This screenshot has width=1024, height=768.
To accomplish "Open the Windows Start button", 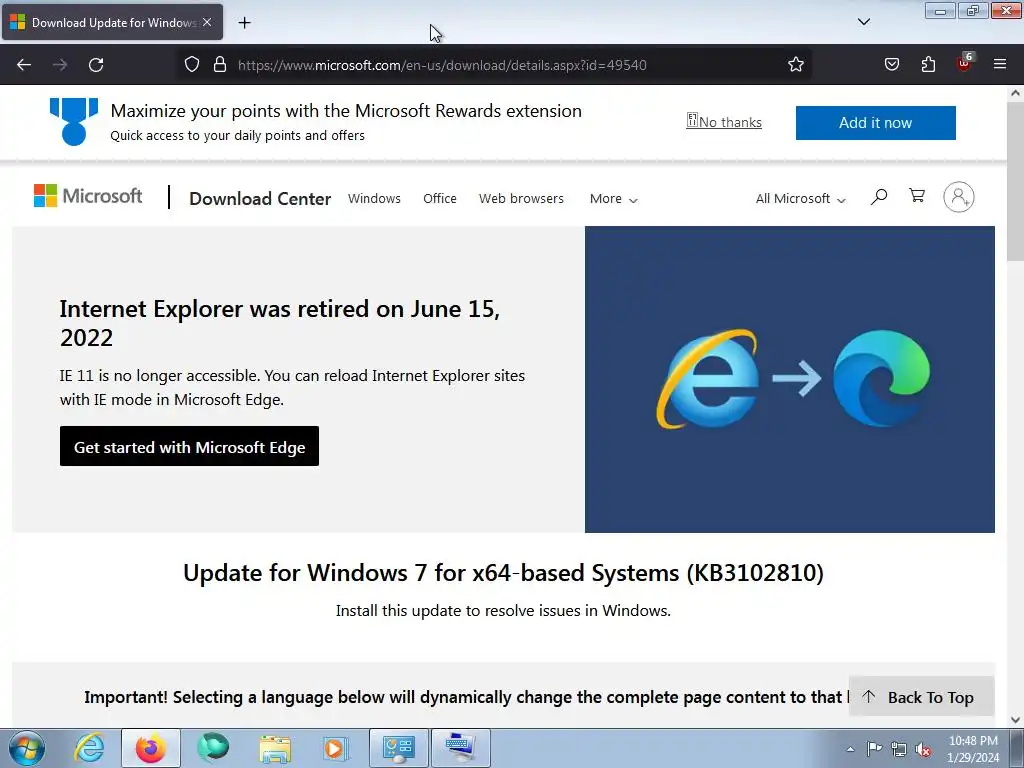I will (26, 748).
